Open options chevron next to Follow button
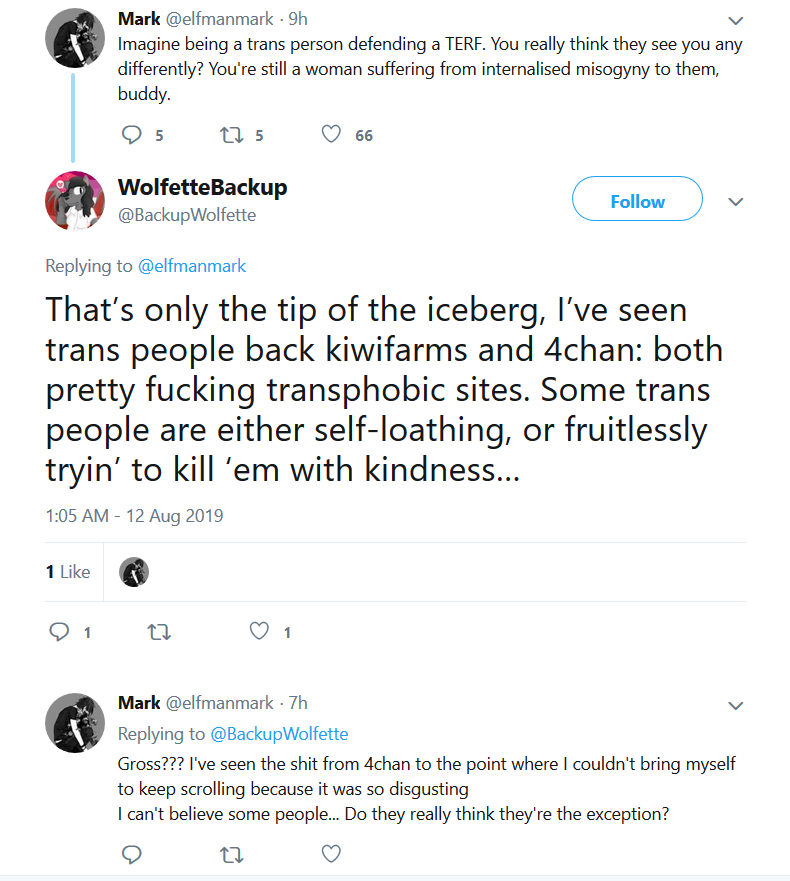 pyautogui.click(x=735, y=202)
